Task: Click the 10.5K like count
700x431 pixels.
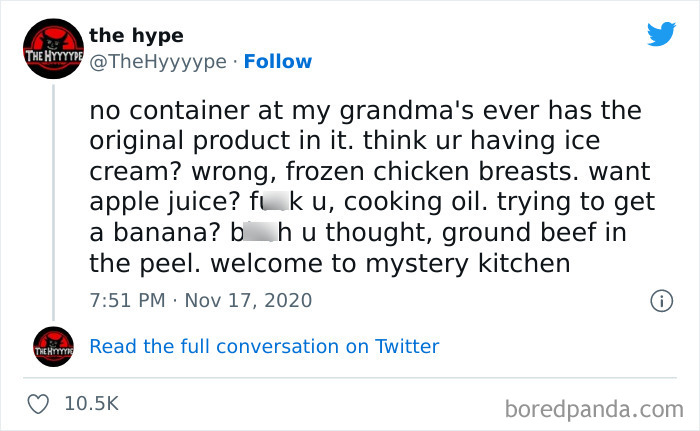Action: tap(91, 403)
